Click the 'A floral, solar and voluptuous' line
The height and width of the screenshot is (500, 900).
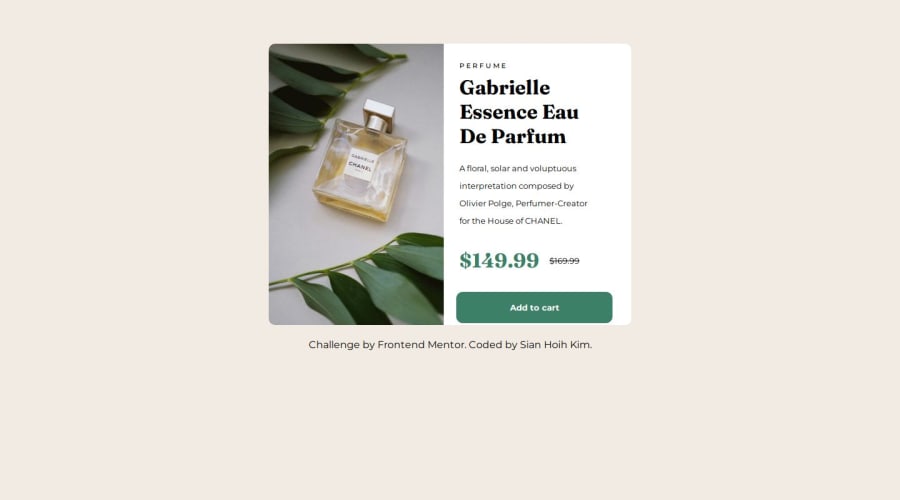coord(518,169)
